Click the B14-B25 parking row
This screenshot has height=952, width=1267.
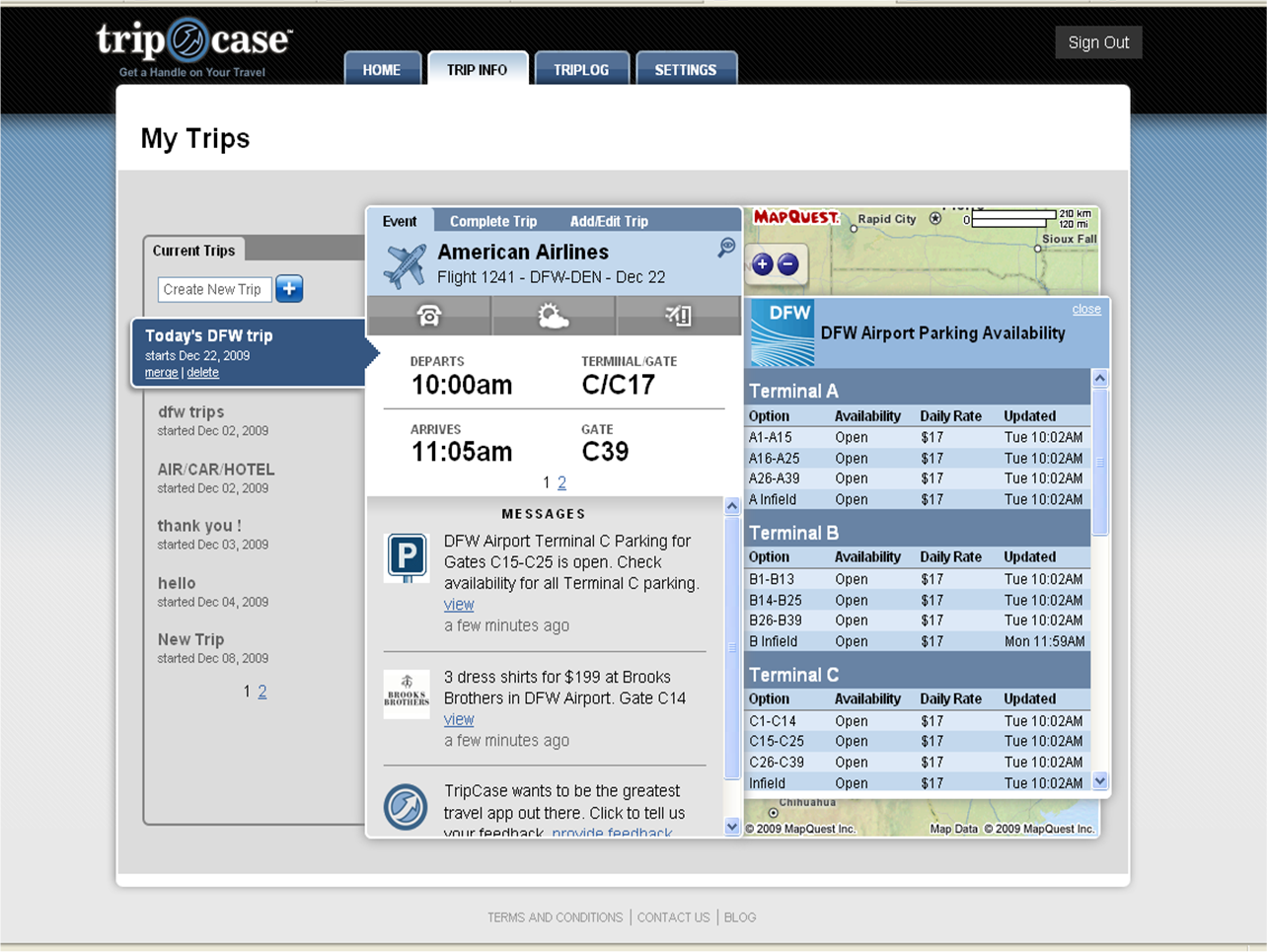click(x=918, y=600)
